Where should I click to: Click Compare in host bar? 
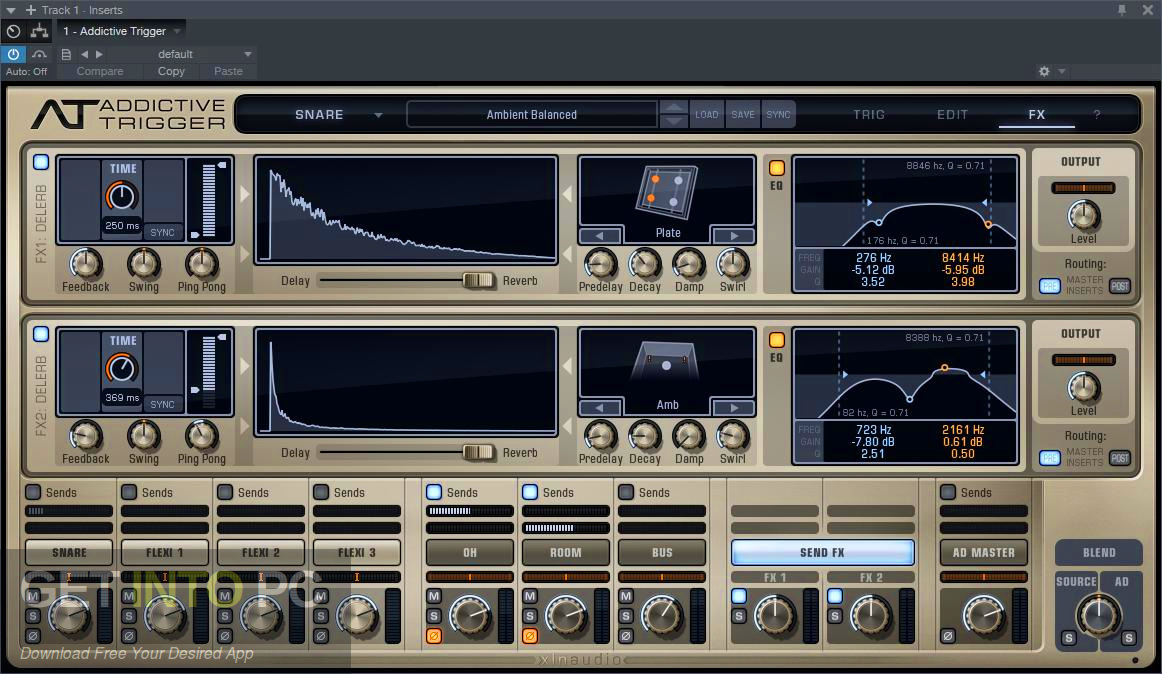point(100,71)
